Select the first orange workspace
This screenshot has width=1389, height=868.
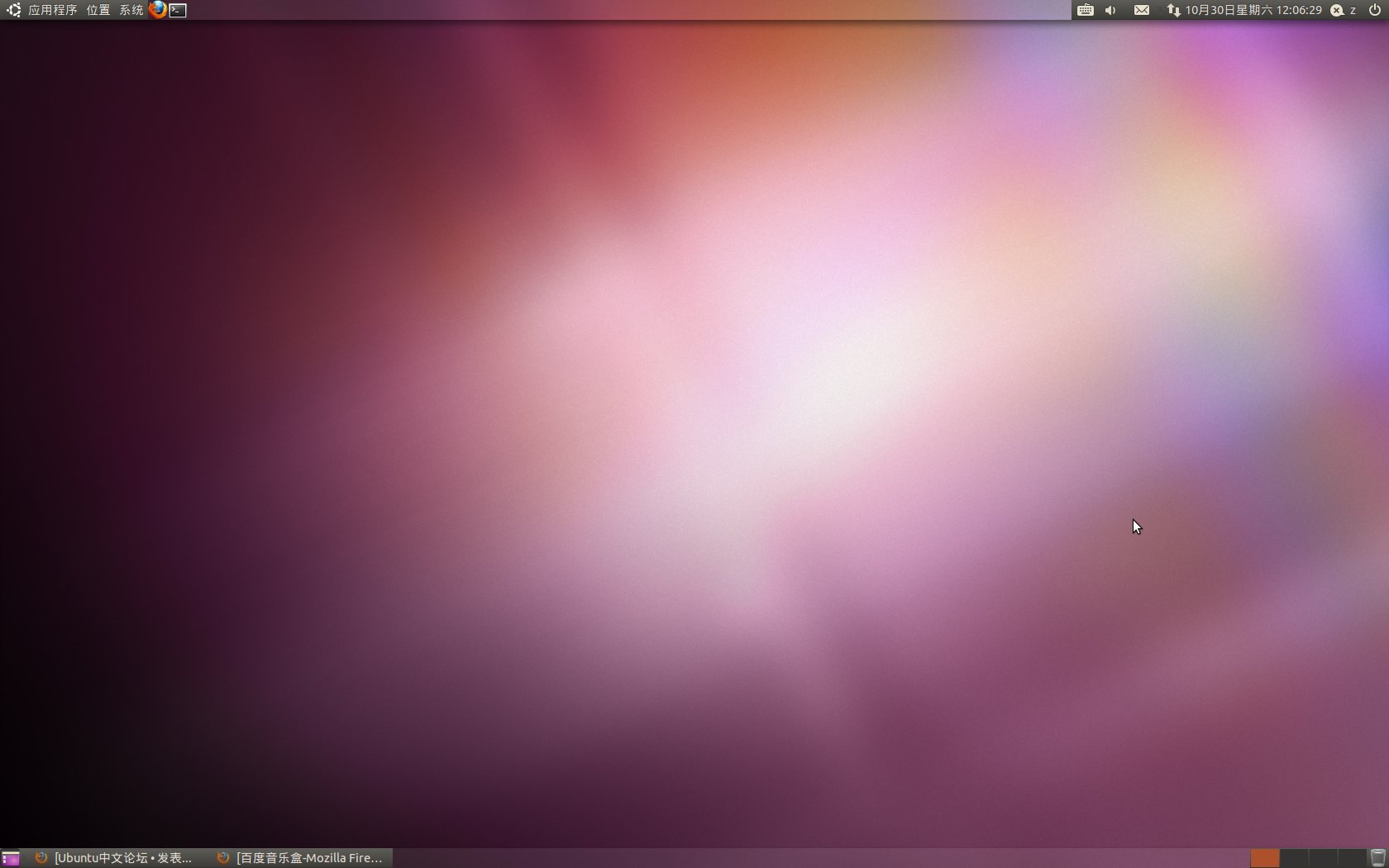pyautogui.click(x=1264, y=858)
